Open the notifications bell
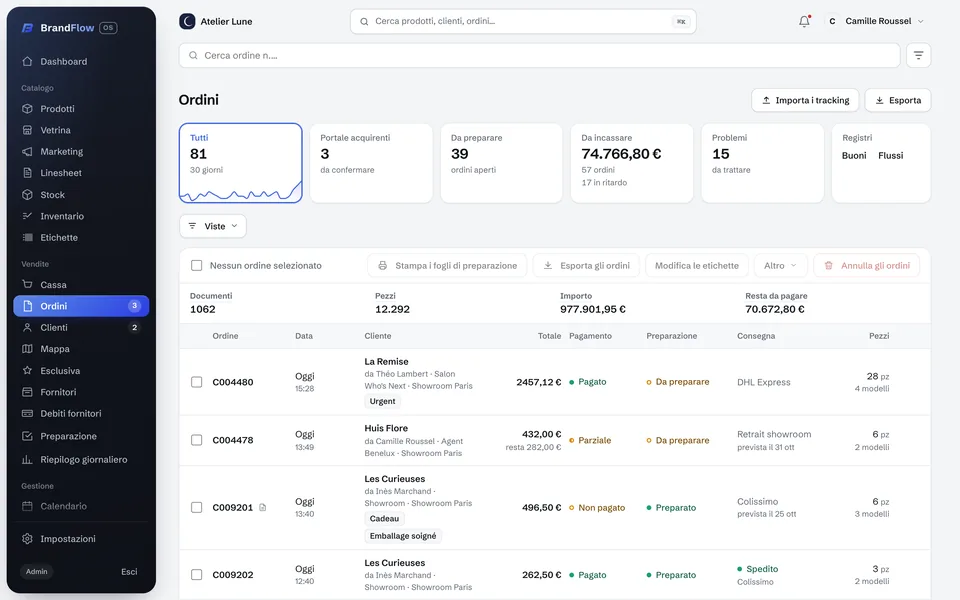The height and width of the screenshot is (600, 960). click(804, 21)
